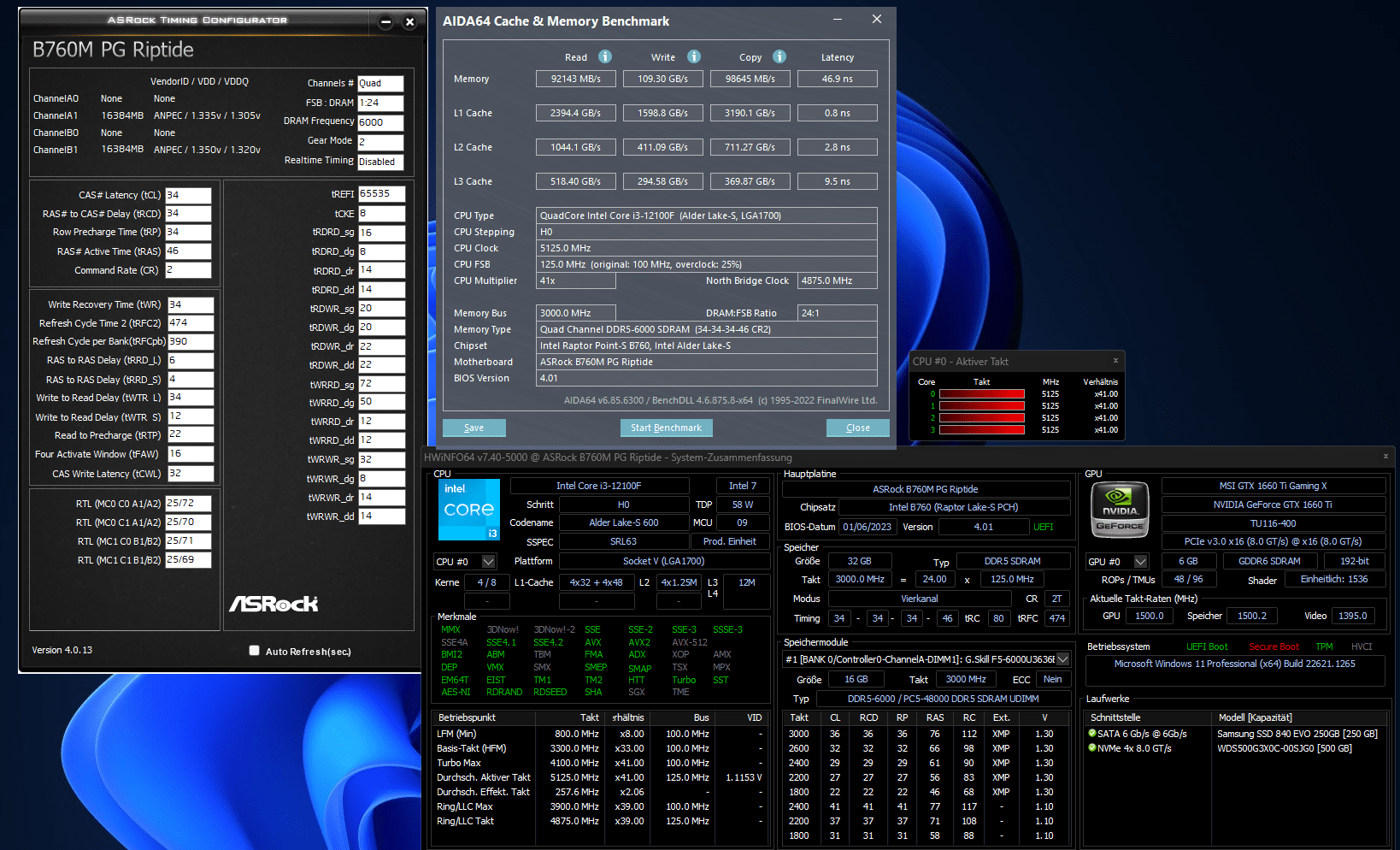Screen dimensions: 1400x850
Task: Minimize the ASRock Timing Configurator window
Action: [385, 22]
